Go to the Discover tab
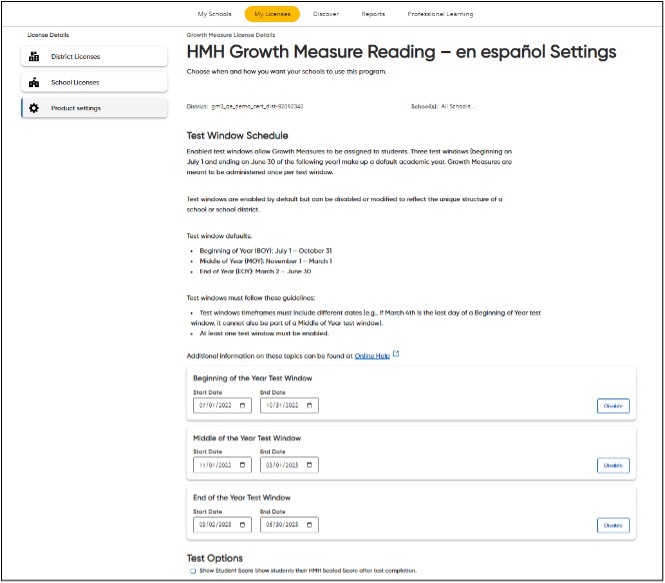Viewport: 665px width, 583px height. click(326, 14)
